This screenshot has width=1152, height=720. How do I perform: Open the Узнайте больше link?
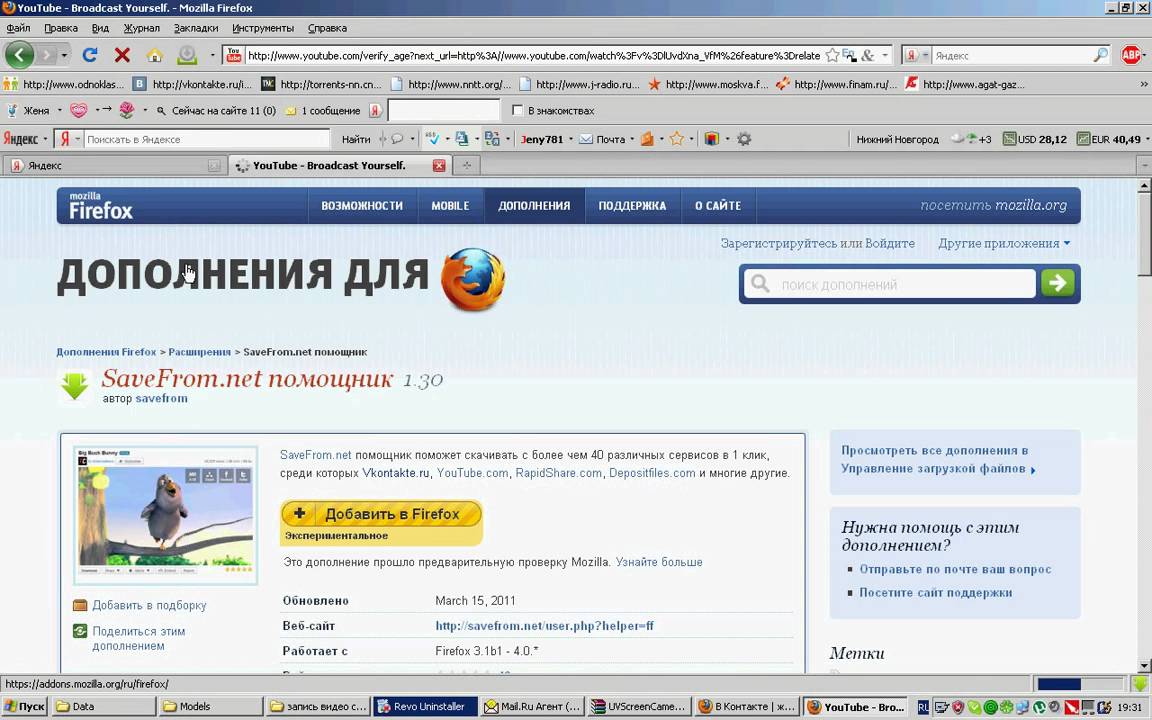(x=659, y=562)
